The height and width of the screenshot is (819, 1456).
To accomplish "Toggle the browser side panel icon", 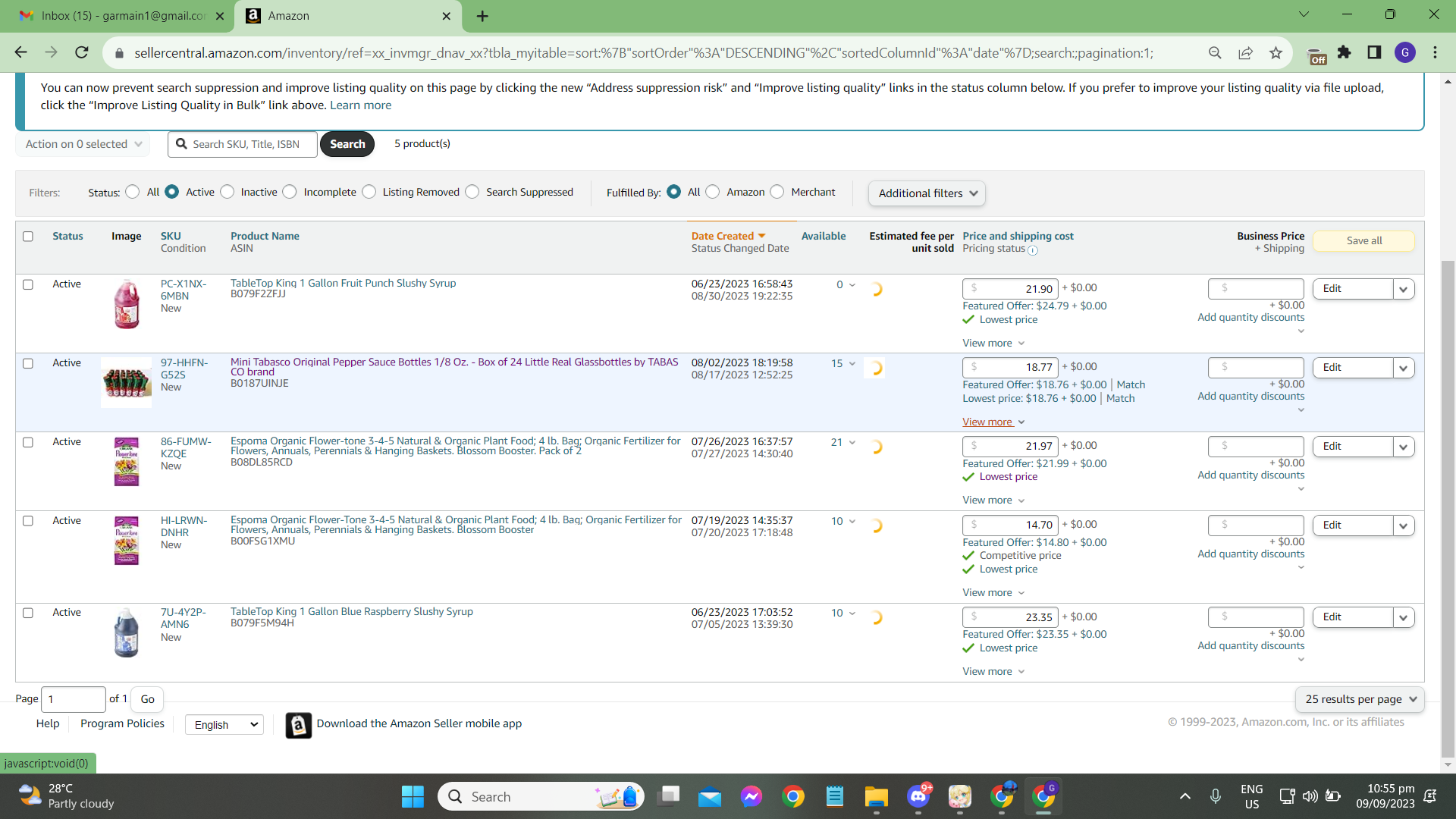I will point(1374,52).
